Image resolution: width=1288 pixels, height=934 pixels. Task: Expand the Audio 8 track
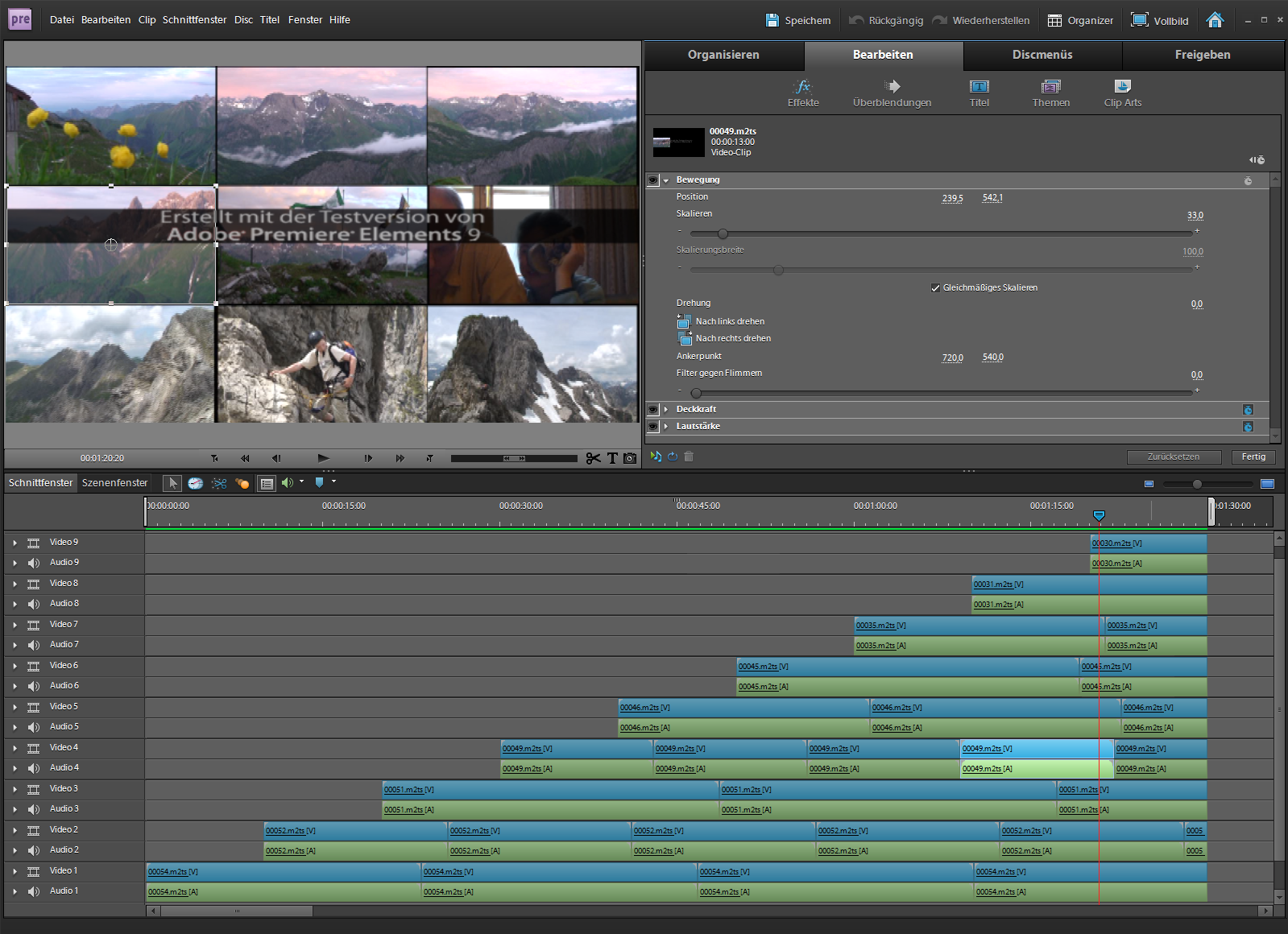[x=14, y=604]
